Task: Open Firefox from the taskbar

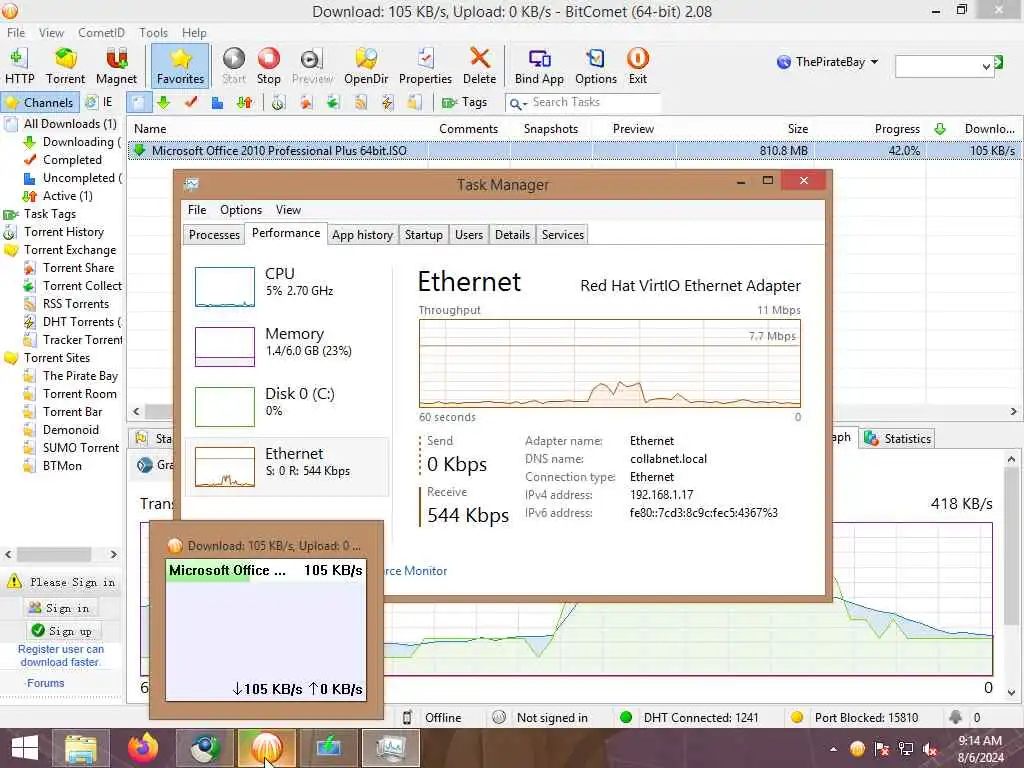Action: point(143,748)
